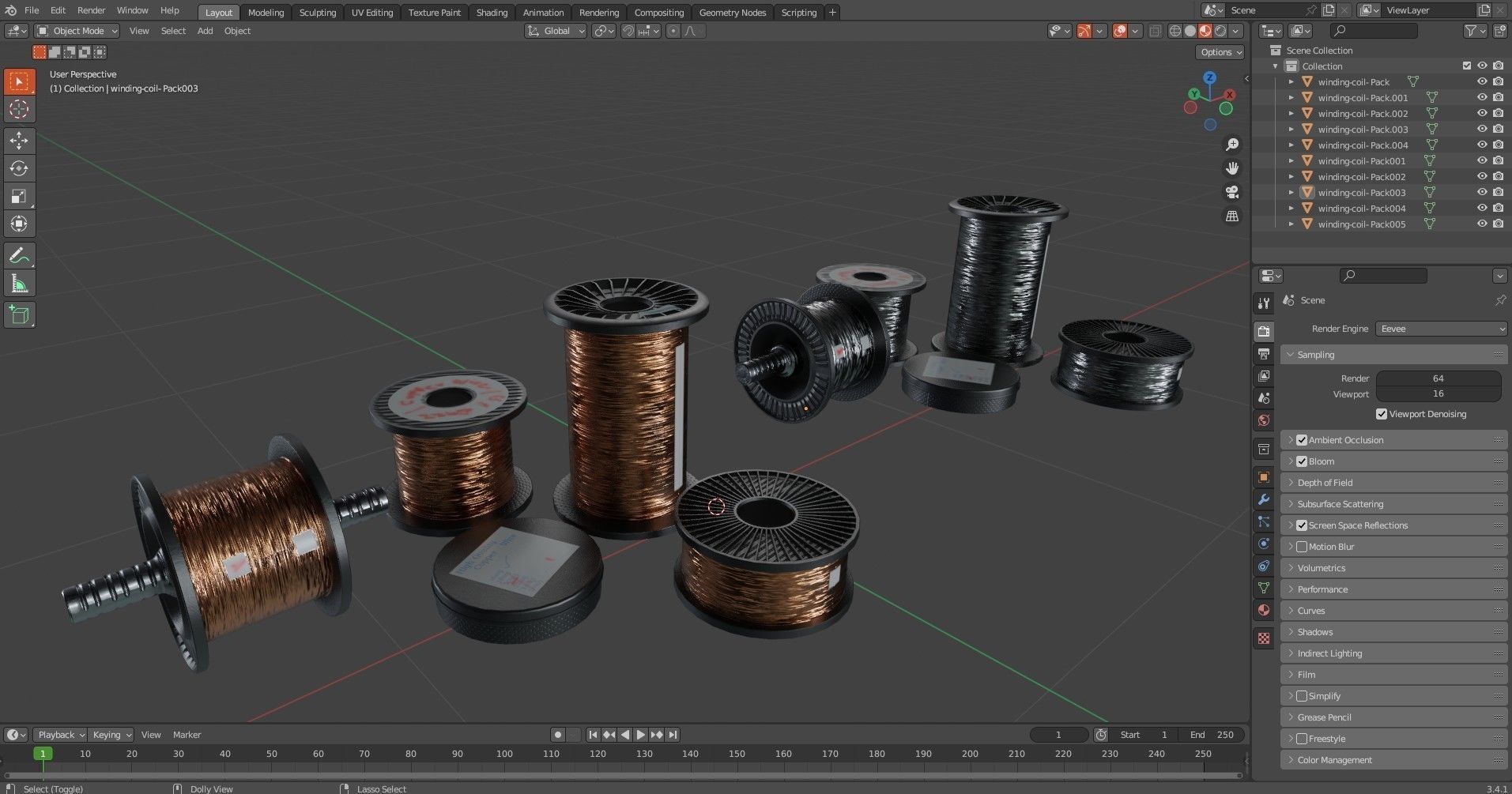This screenshot has width=1512, height=794.
Task: Enable Motion Blur checkbox
Action: 1302,546
